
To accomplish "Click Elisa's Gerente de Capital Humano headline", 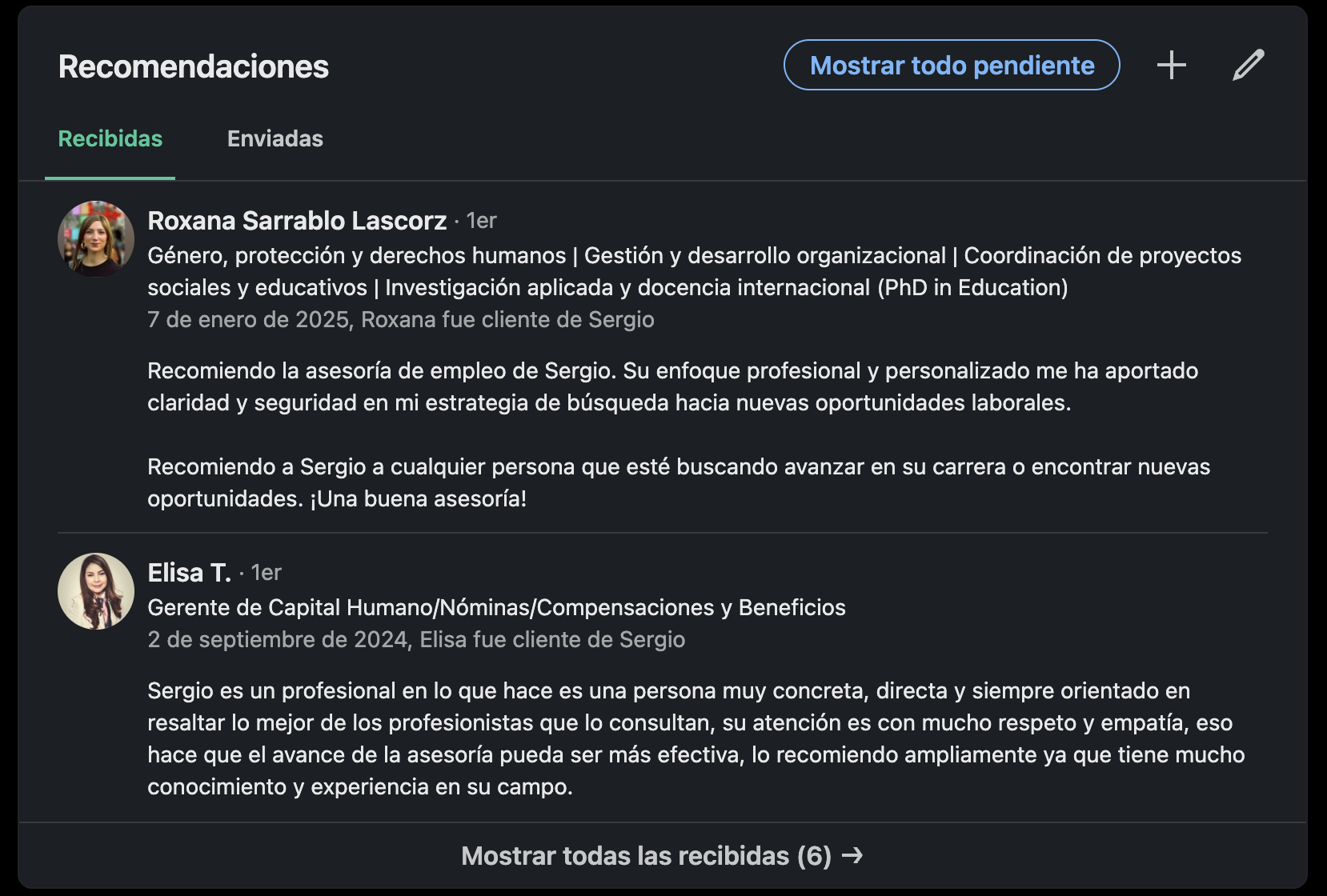I will pos(496,608).
